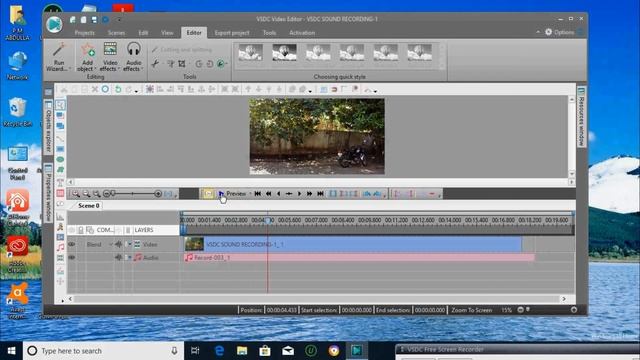
Task: Expand the Audio layer disclosure arrow
Action: 129,258
